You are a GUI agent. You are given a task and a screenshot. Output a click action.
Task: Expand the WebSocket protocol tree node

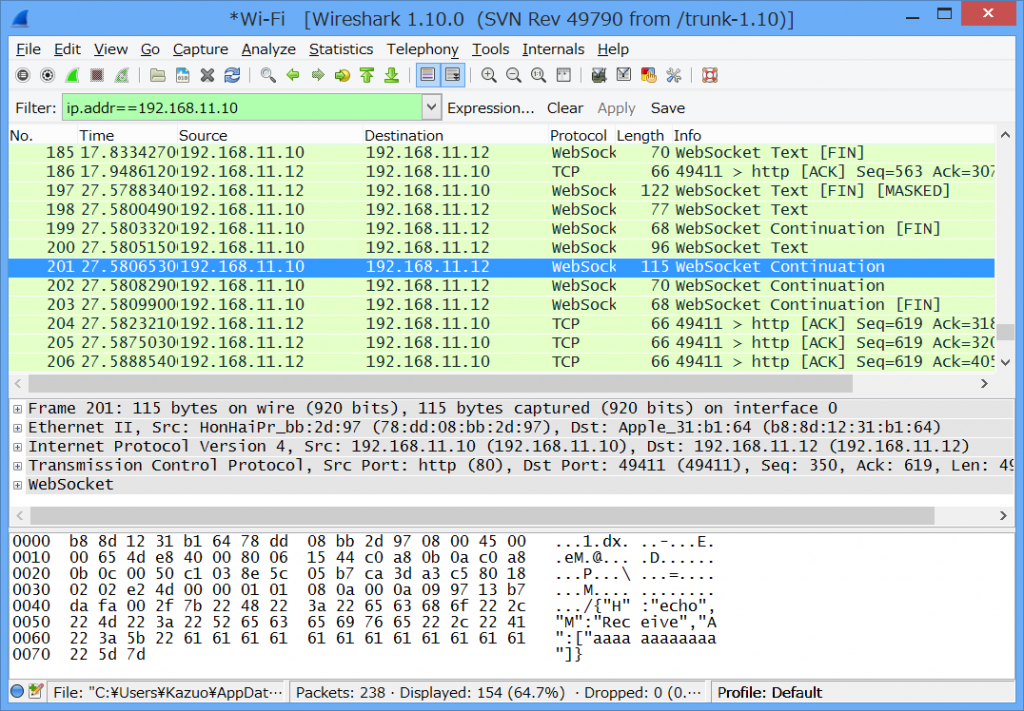click(17, 485)
